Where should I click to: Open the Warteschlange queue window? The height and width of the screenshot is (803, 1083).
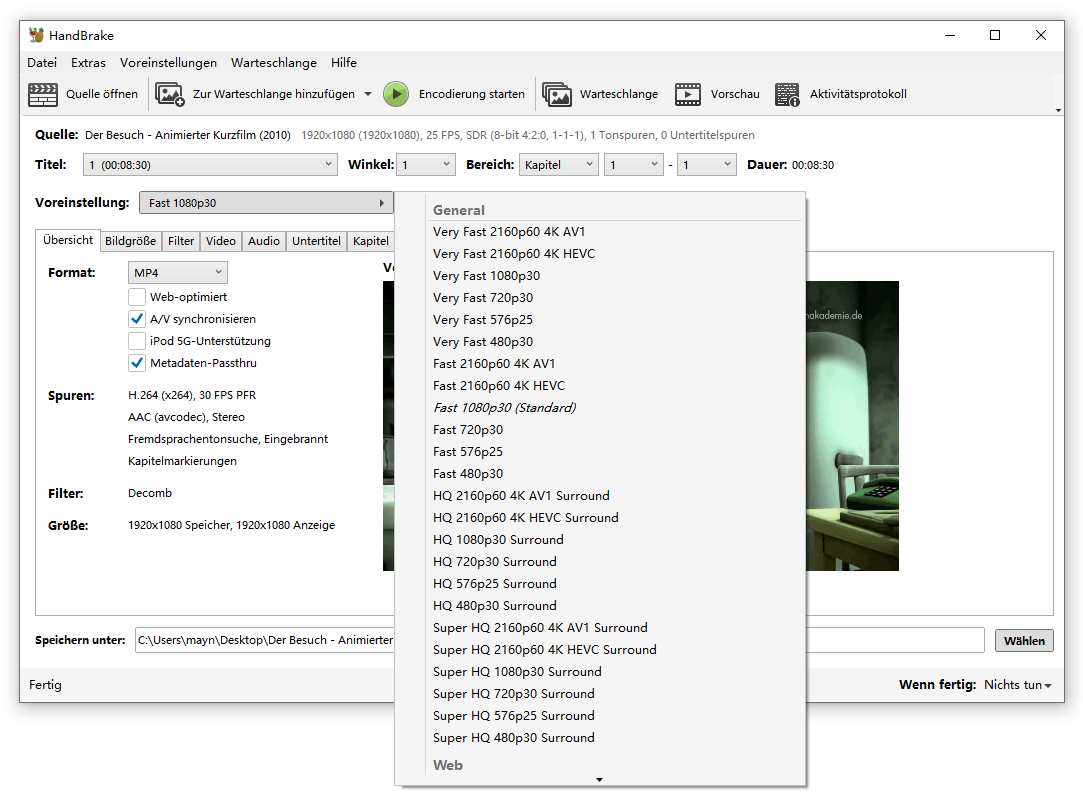point(600,95)
